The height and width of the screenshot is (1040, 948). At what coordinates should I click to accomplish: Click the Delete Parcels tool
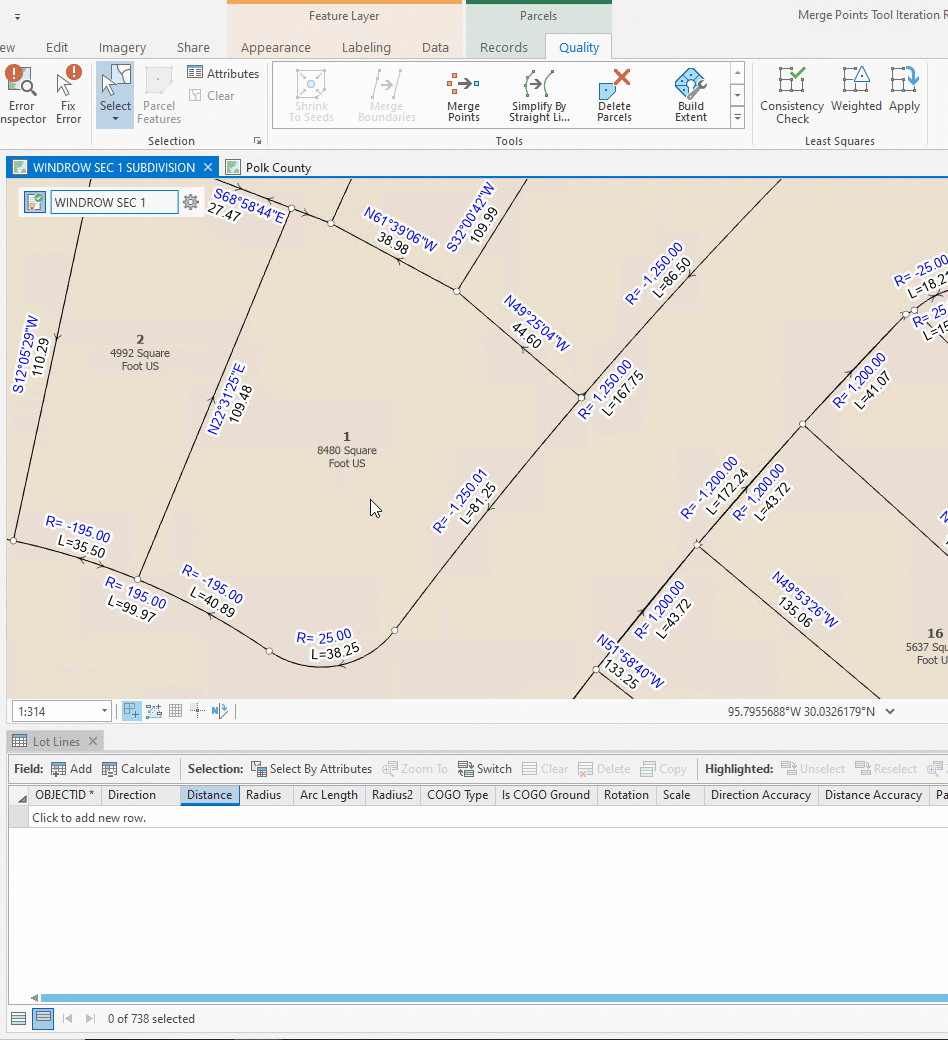(x=614, y=92)
